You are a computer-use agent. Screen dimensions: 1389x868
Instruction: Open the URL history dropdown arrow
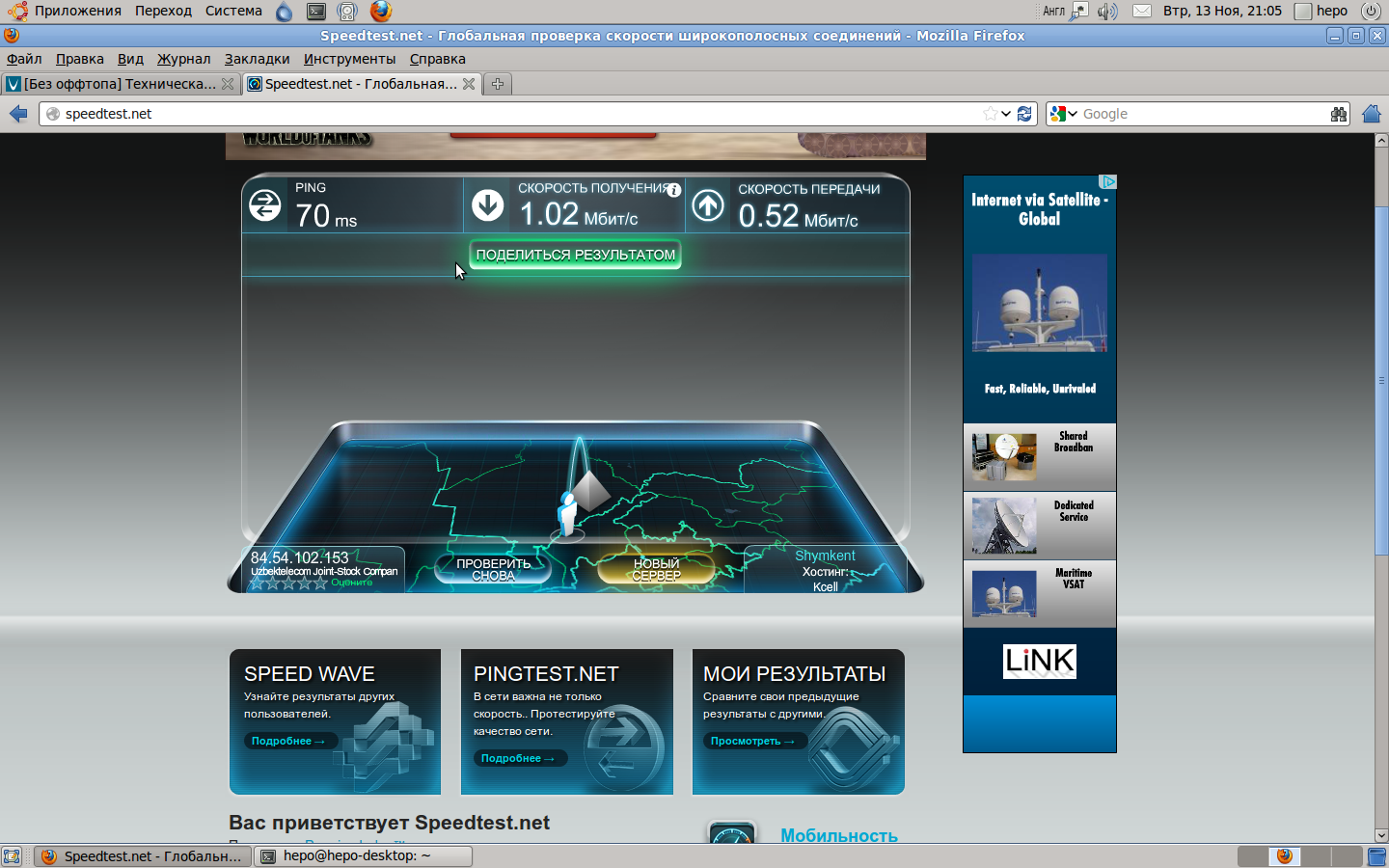(x=1006, y=114)
